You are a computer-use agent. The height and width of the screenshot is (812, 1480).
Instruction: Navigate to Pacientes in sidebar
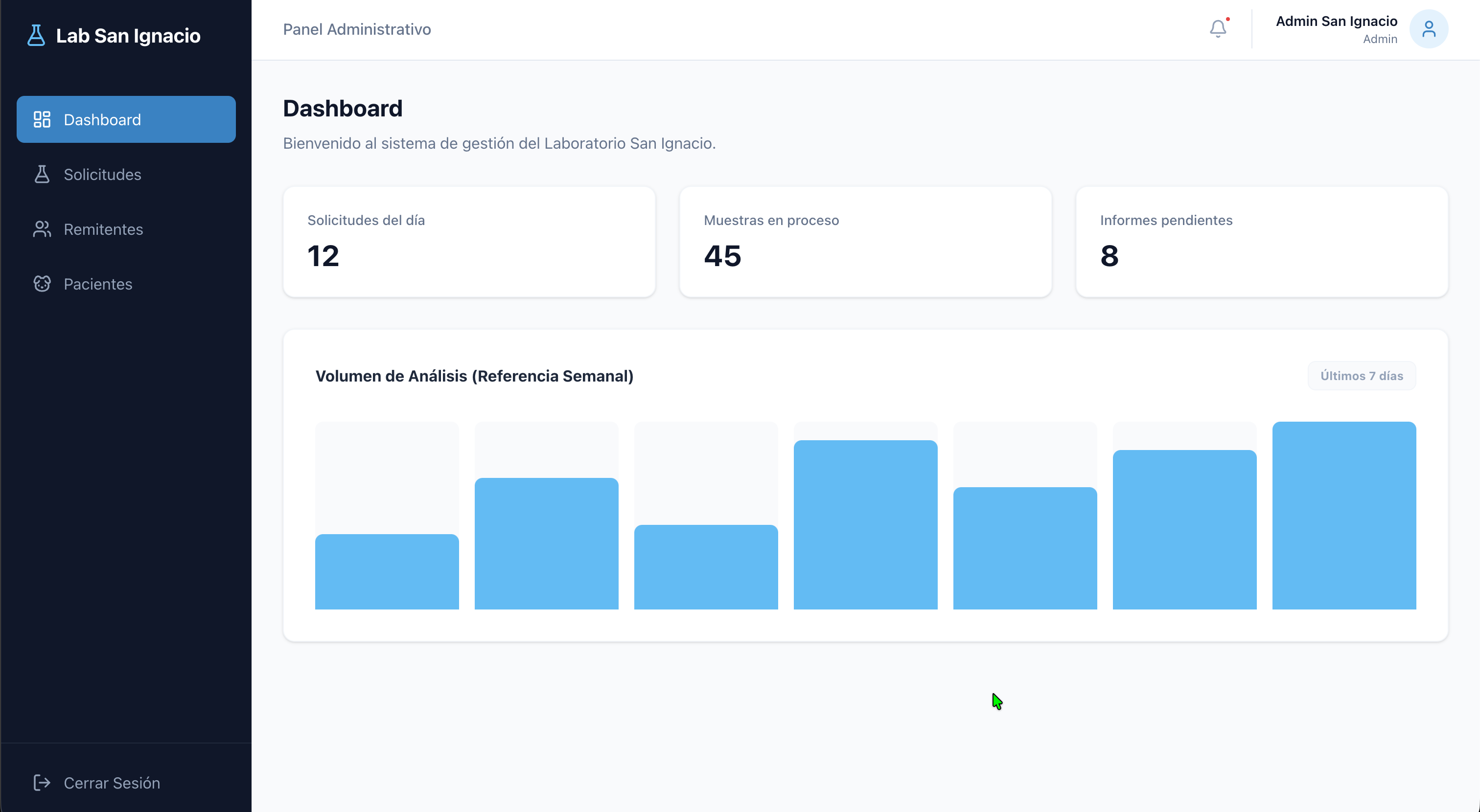126,284
